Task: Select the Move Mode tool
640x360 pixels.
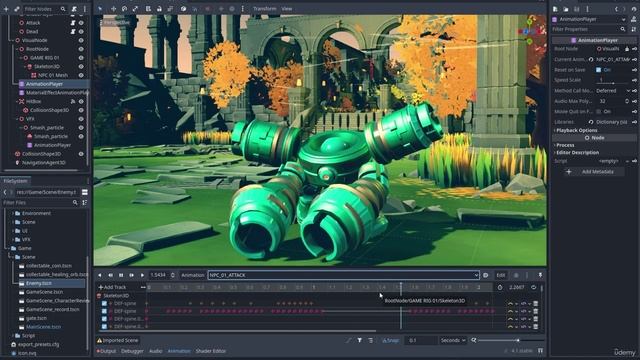Action: [x=113, y=9]
